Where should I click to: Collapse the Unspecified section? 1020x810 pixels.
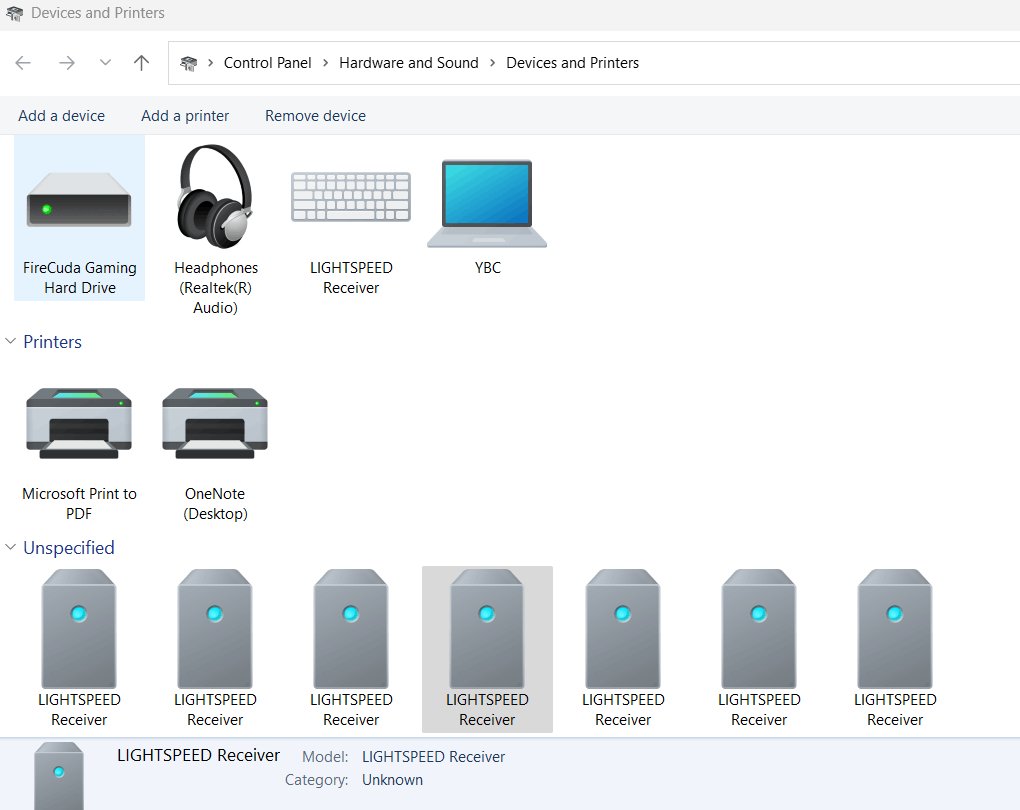pyautogui.click(x=10, y=548)
